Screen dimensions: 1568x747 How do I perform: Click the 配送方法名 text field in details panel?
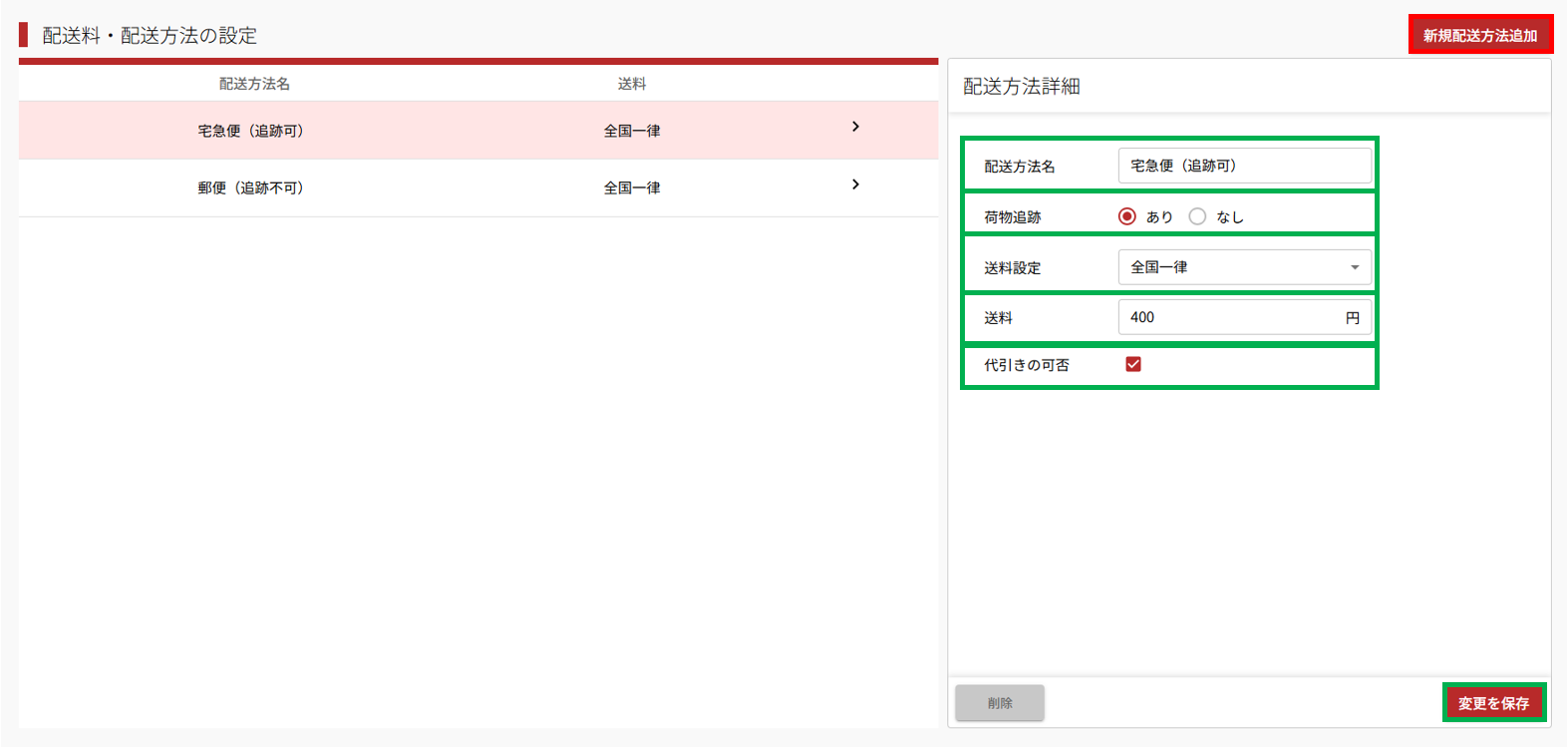point(1244,166)
